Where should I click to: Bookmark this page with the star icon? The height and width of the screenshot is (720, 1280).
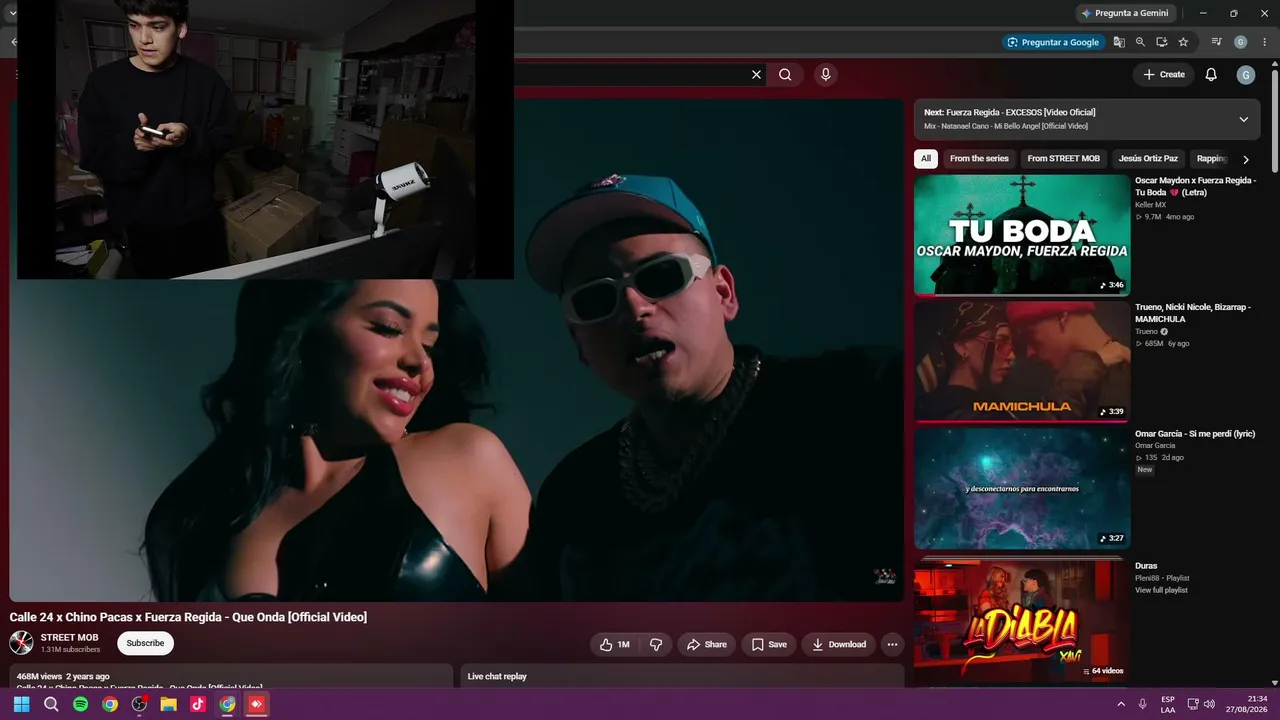pyautogui.click(x=1183, y=42)
